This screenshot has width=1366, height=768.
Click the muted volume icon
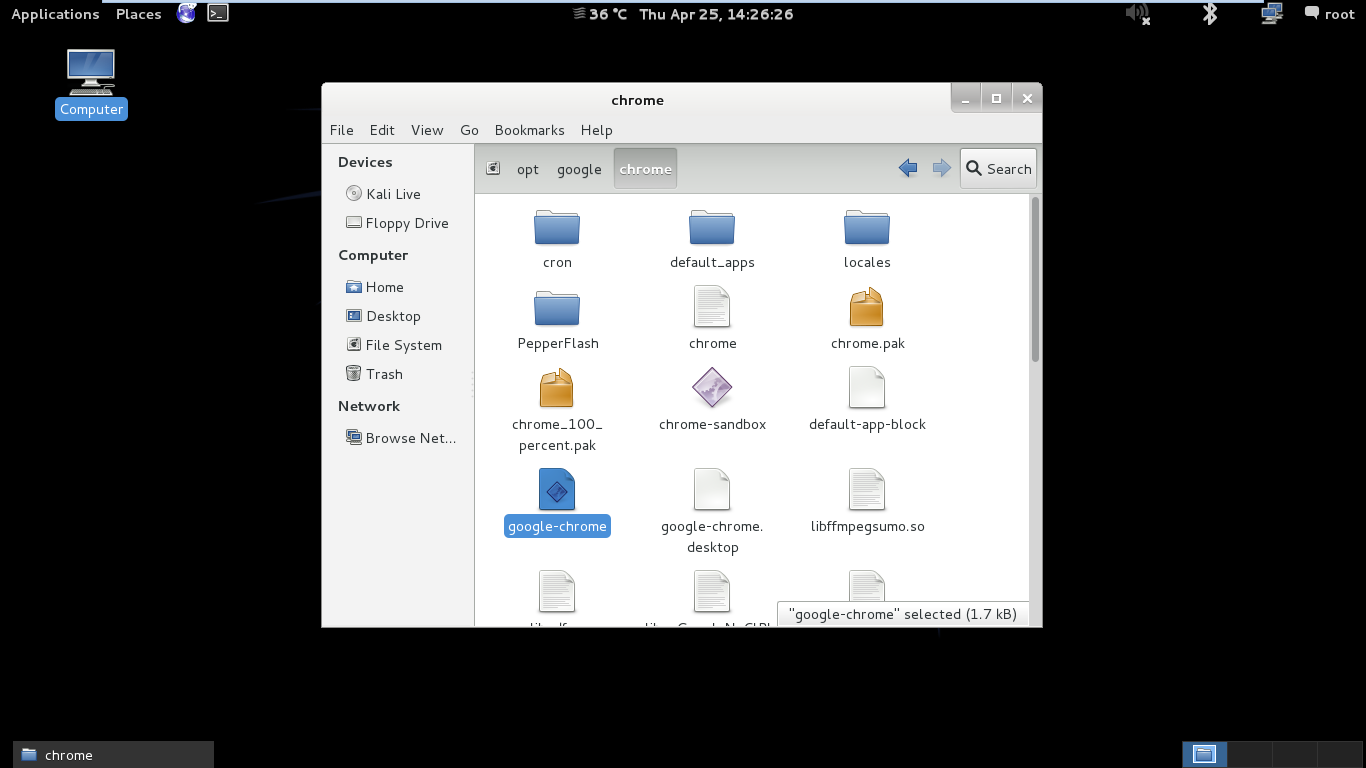pyautogui.click(x=1137, y=13)
